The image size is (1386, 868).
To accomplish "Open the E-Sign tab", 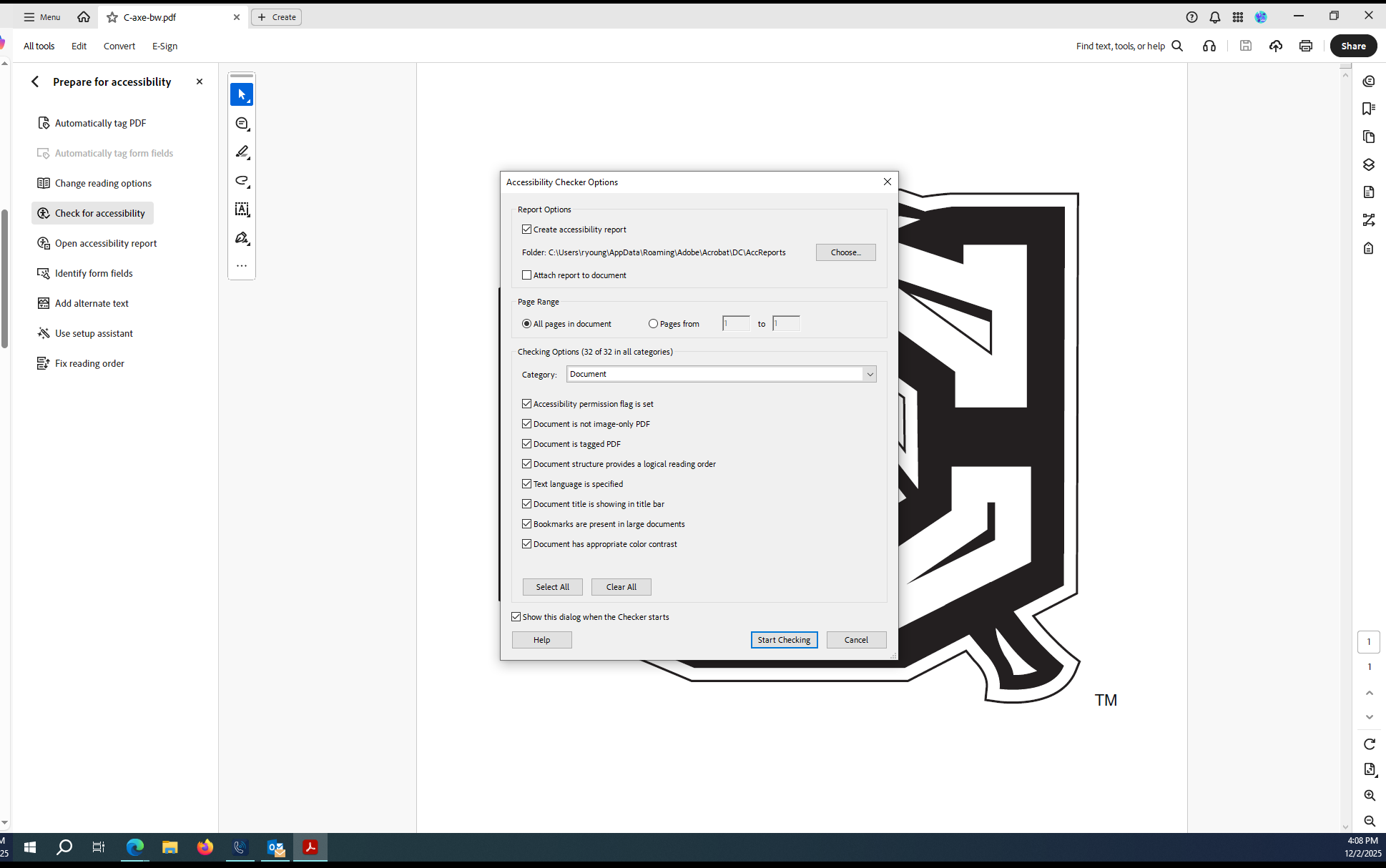I will tap(164, 46).
